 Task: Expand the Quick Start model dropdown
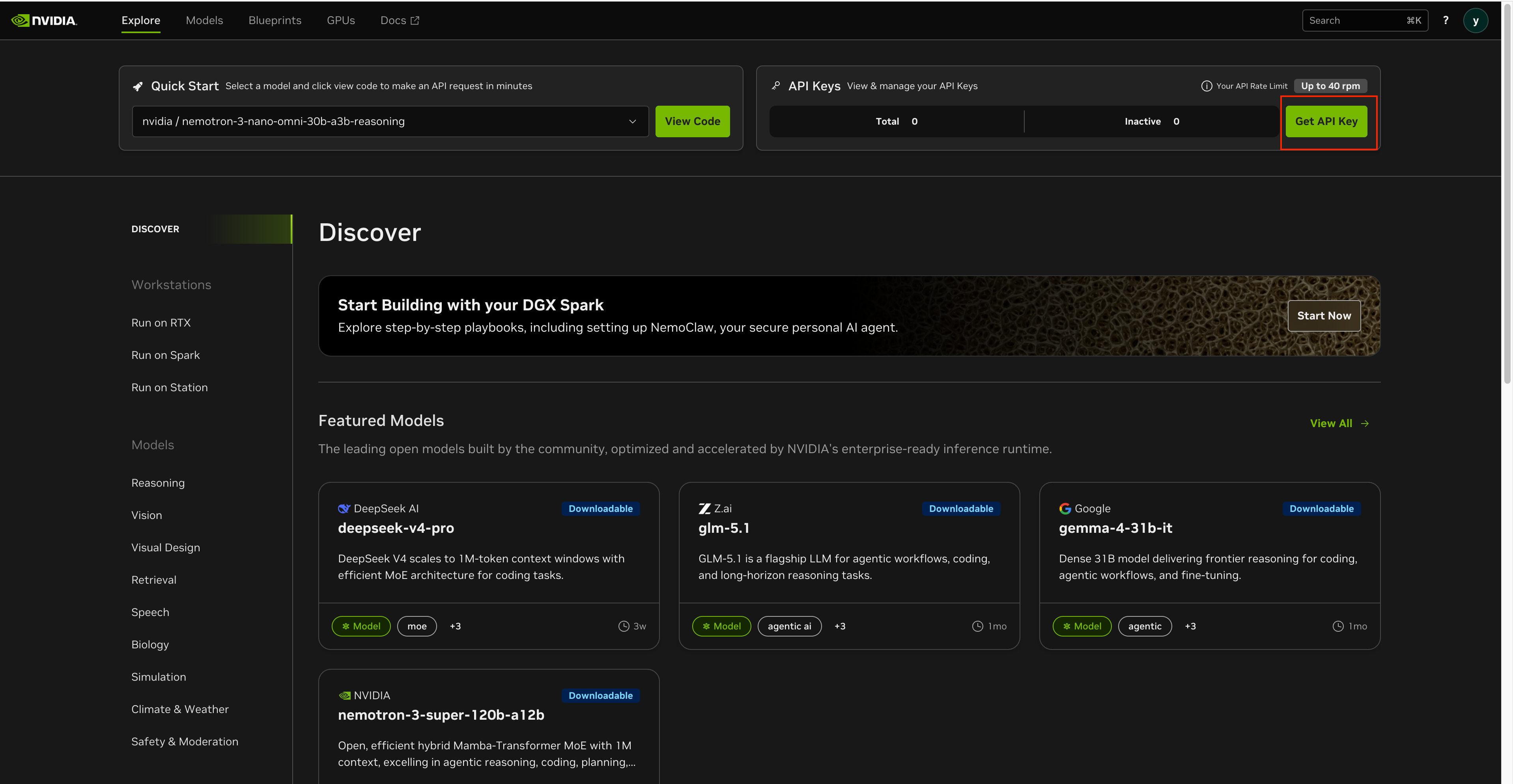click(x=390, y=121)
